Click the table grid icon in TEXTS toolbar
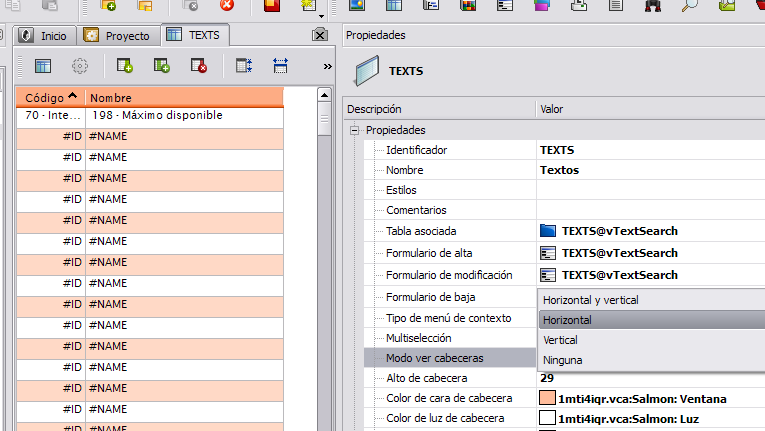Image resolution: width=765 pixels, height=431 pixels. coord(43,66)
